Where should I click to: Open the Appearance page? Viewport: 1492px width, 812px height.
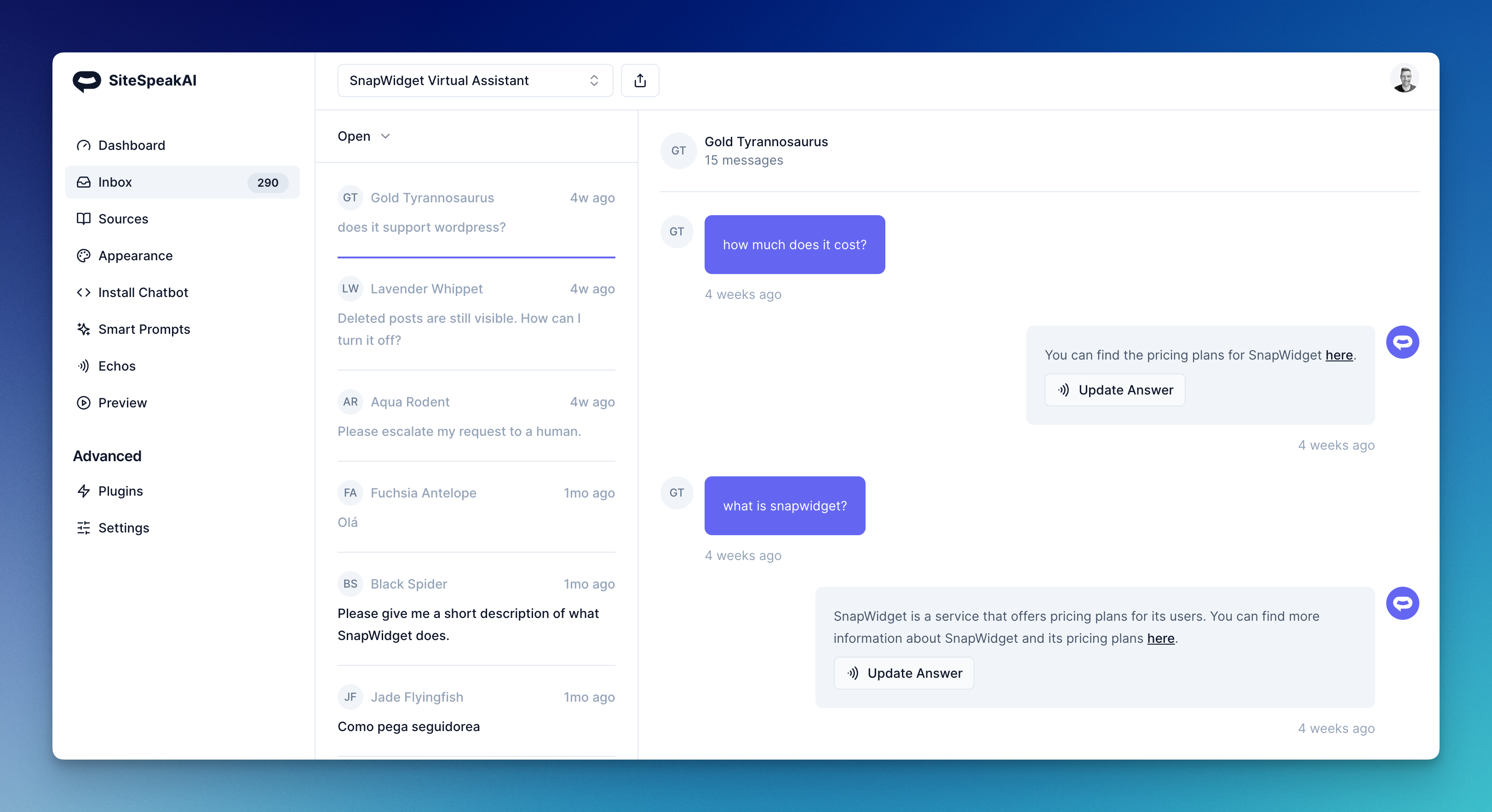click(x=135, y=256)
